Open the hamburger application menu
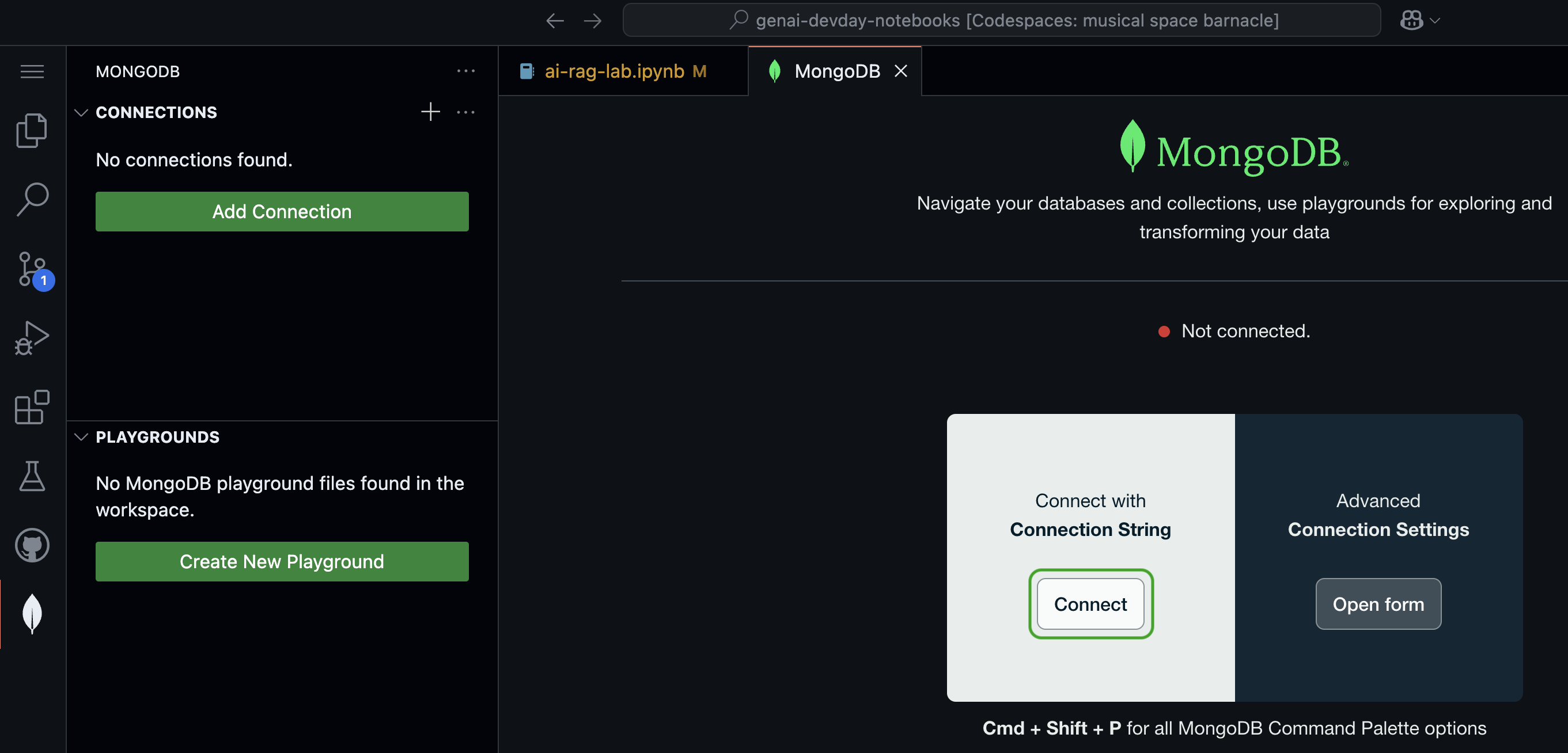 (32, 72)
